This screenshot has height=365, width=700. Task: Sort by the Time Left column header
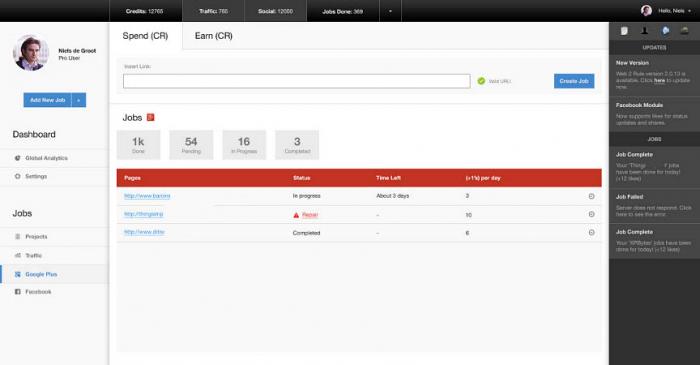coord(388,178)
